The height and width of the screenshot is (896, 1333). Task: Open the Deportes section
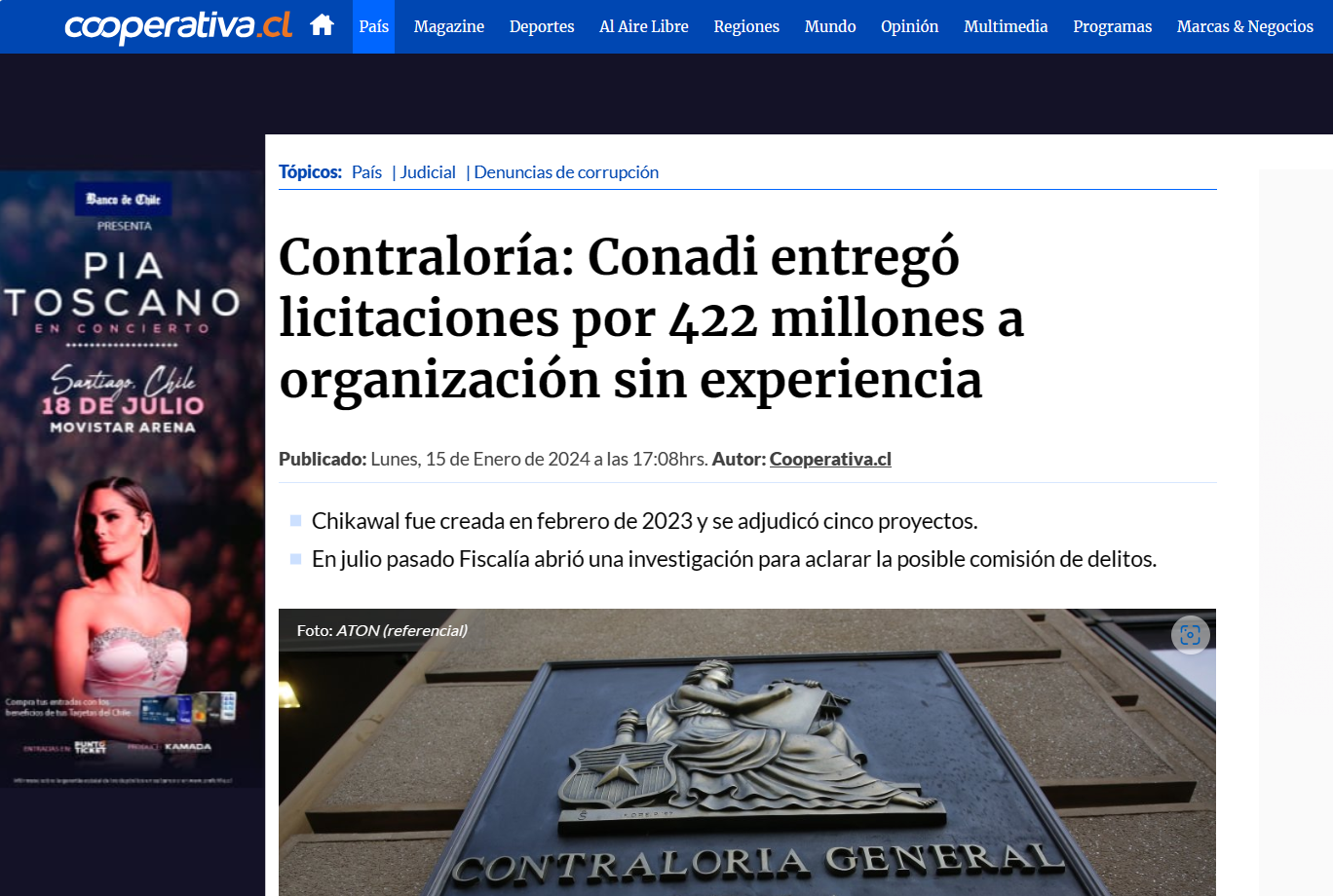coord(542,26)
